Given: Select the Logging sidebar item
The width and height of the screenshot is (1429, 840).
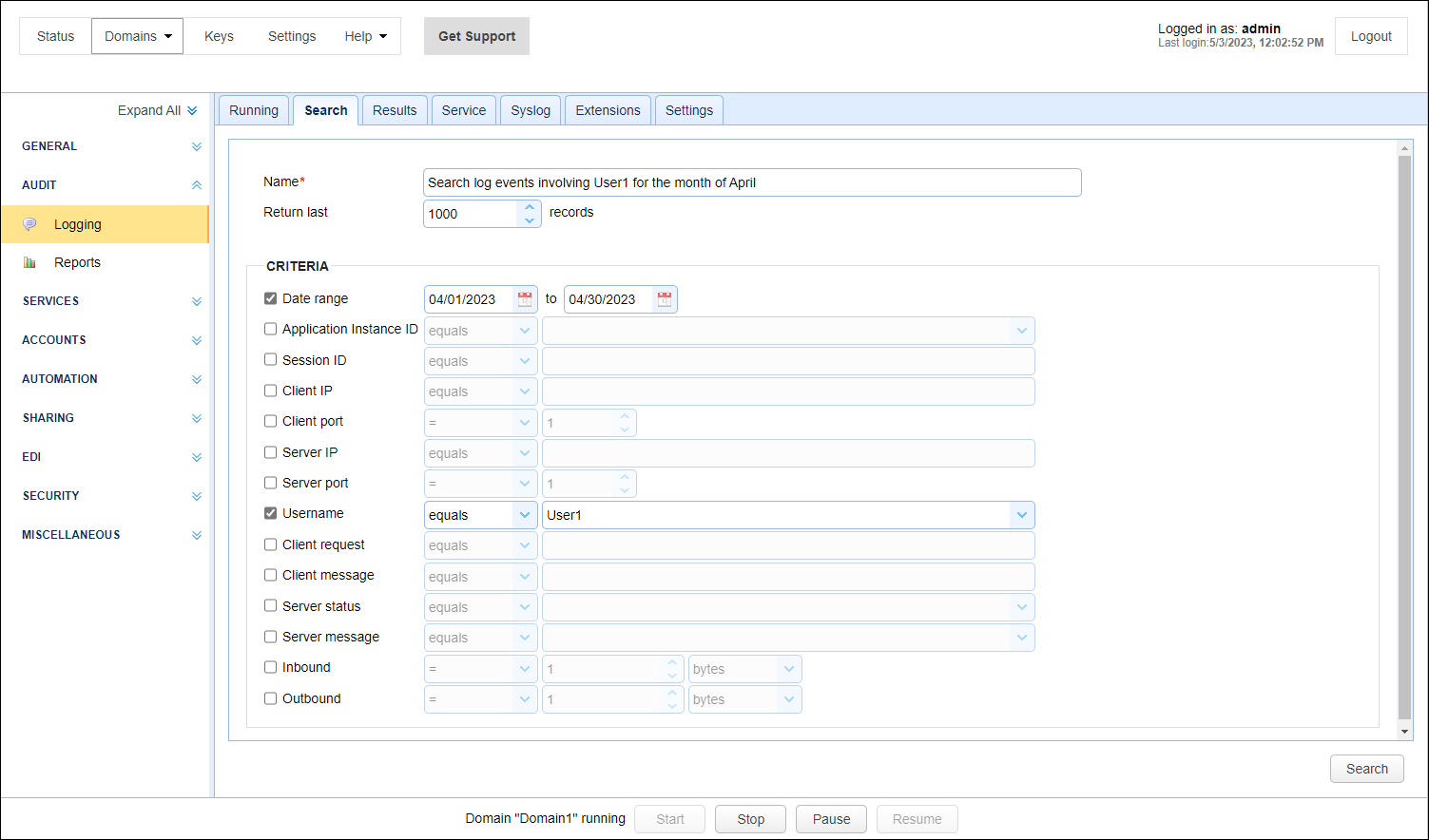Looking at the screenshot, I should coord(105,224).
